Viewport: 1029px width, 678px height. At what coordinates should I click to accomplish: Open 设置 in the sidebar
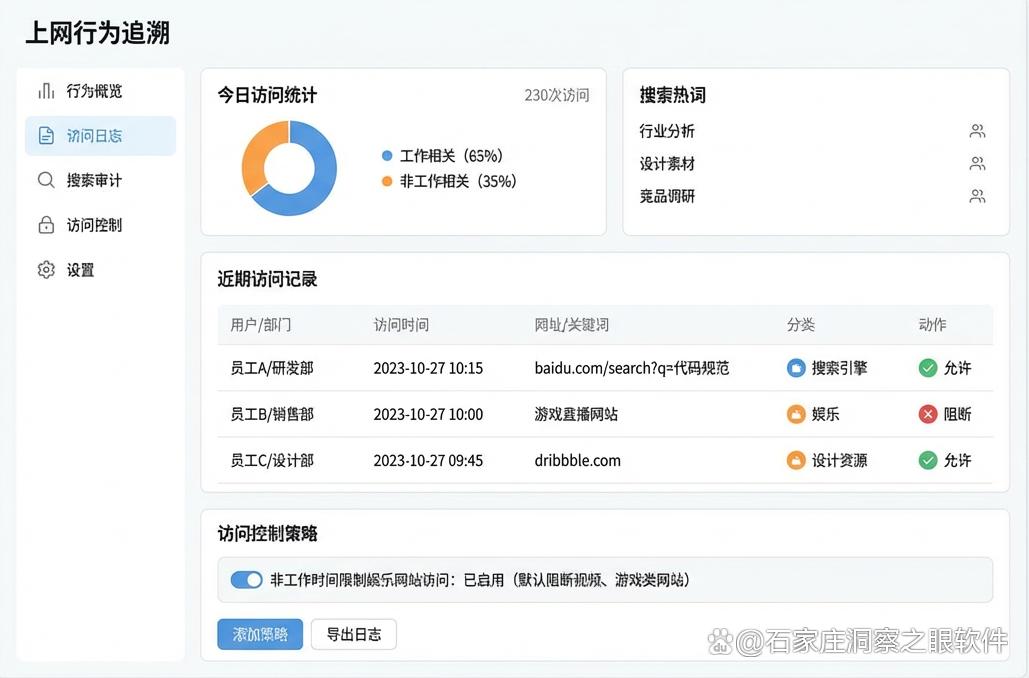pos(100,270)
